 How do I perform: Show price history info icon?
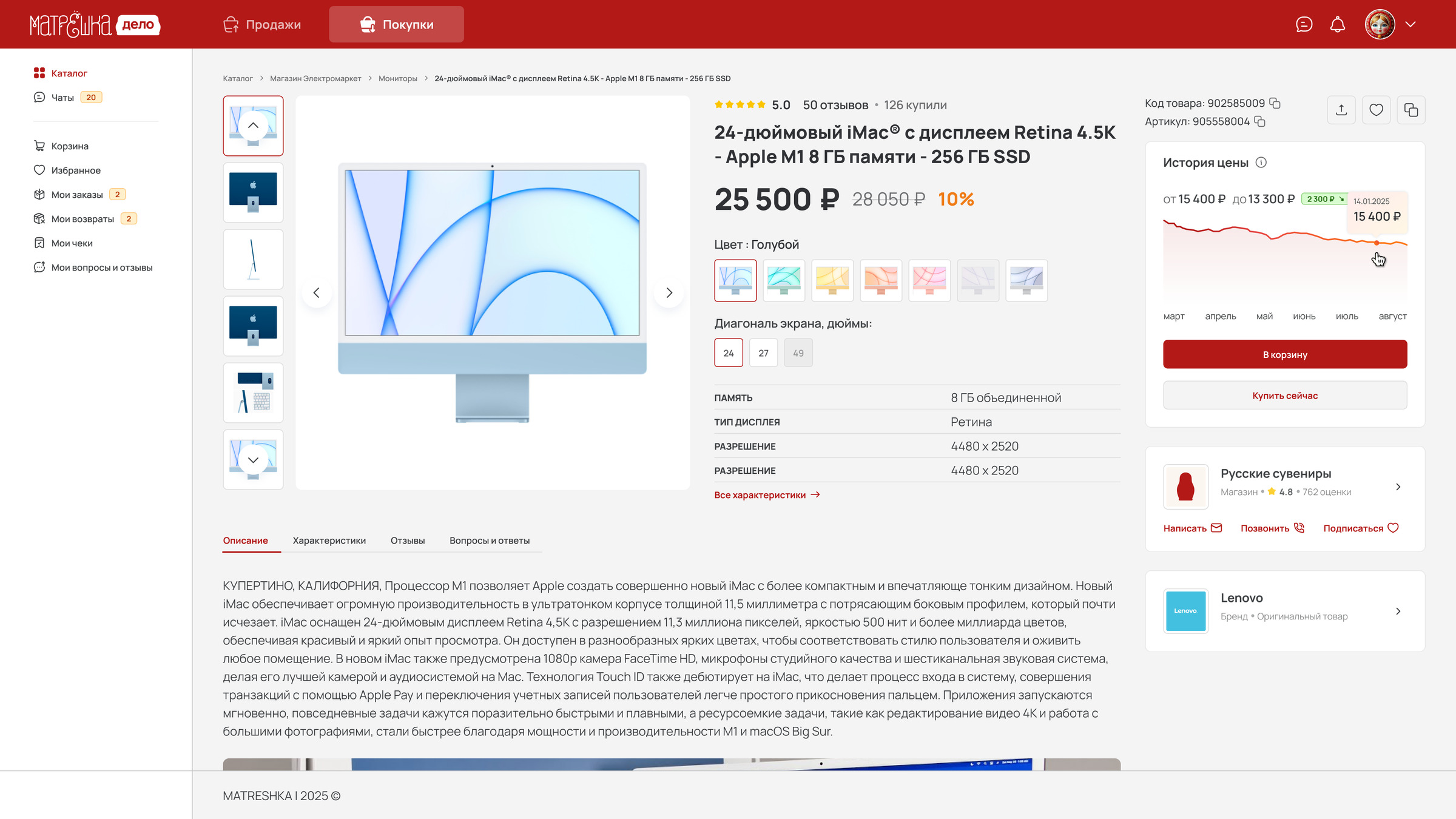tap(1261, 163)
